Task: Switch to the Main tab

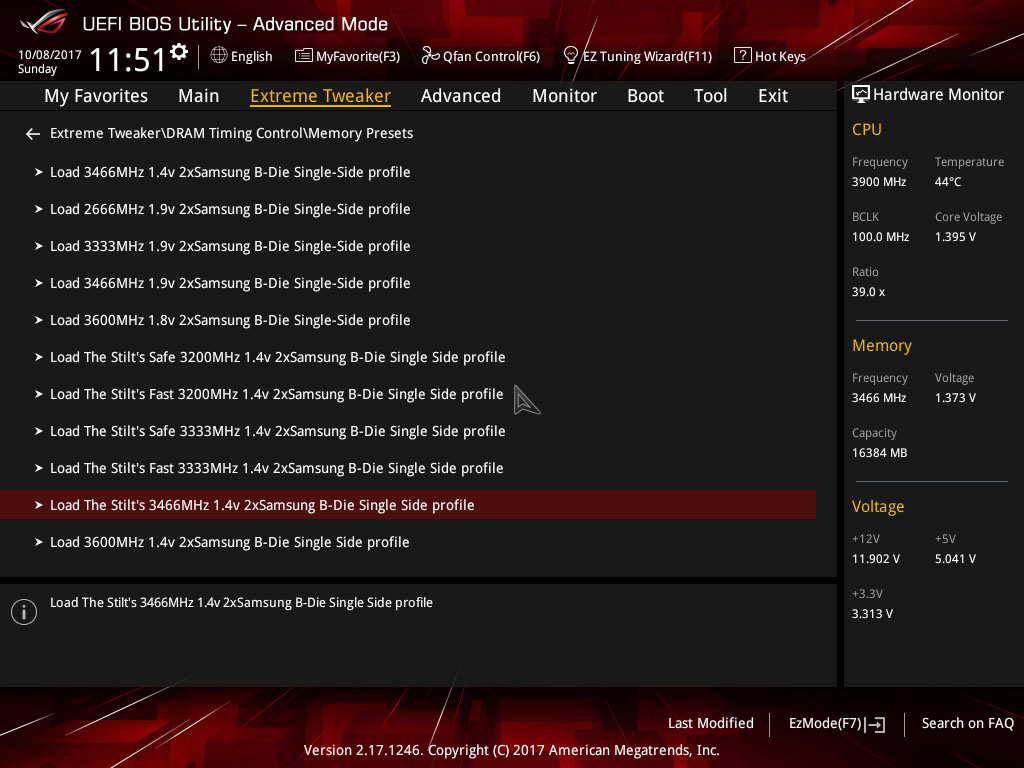Action: (199, 96)
